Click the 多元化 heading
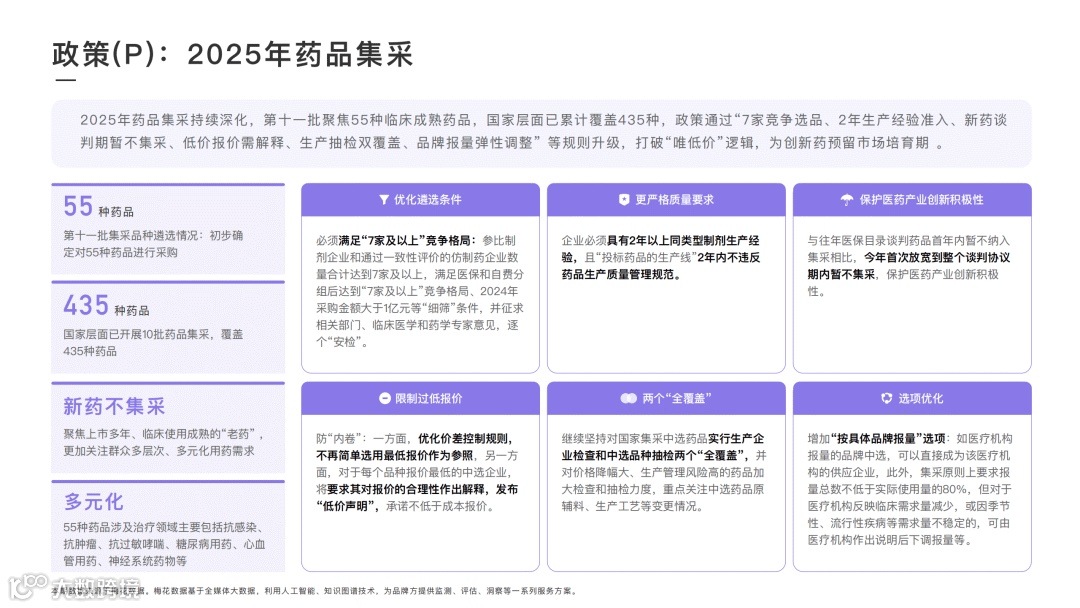The height and width of the screenshot is (608, 1080). pos(94,502)
